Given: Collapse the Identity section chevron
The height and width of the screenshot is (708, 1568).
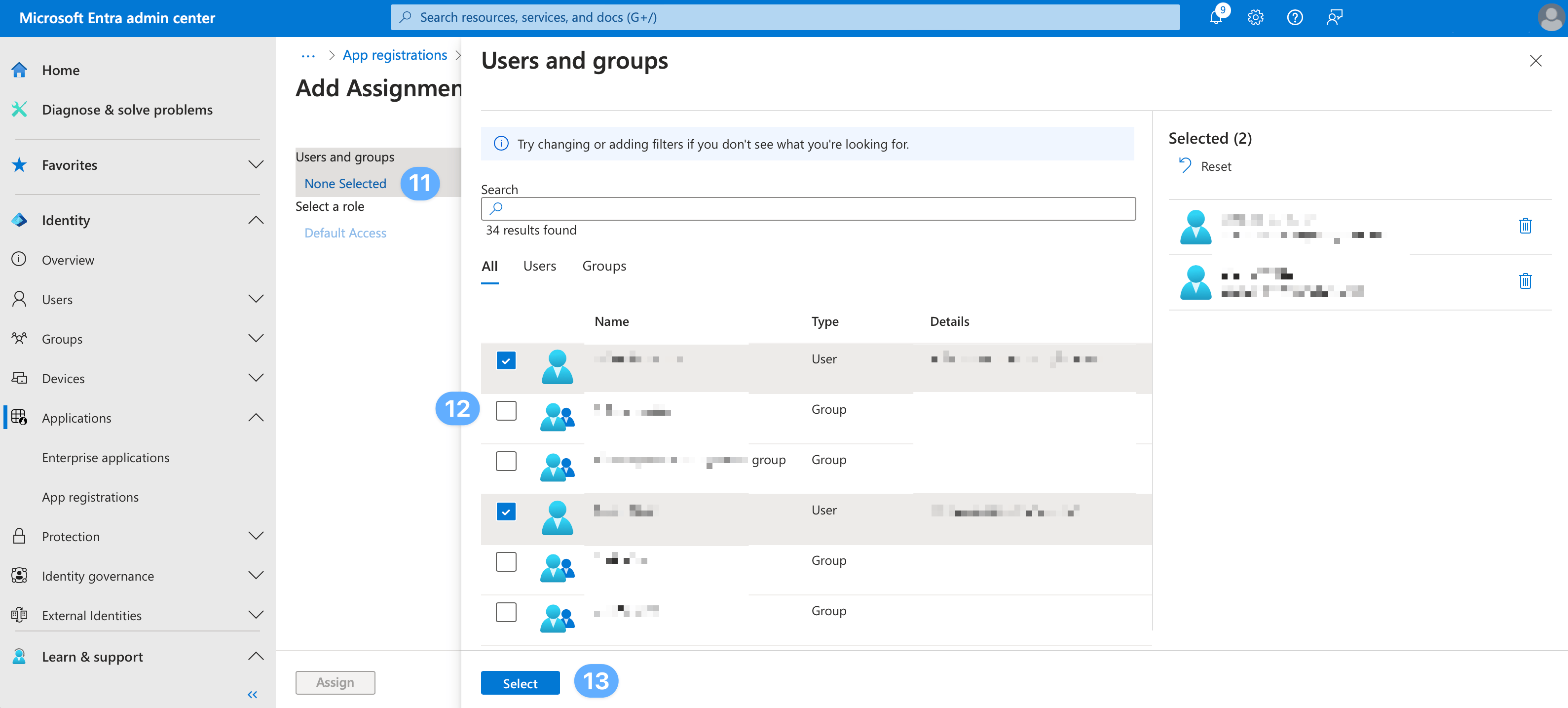Looking at the screenshot, I should (256, 220).
